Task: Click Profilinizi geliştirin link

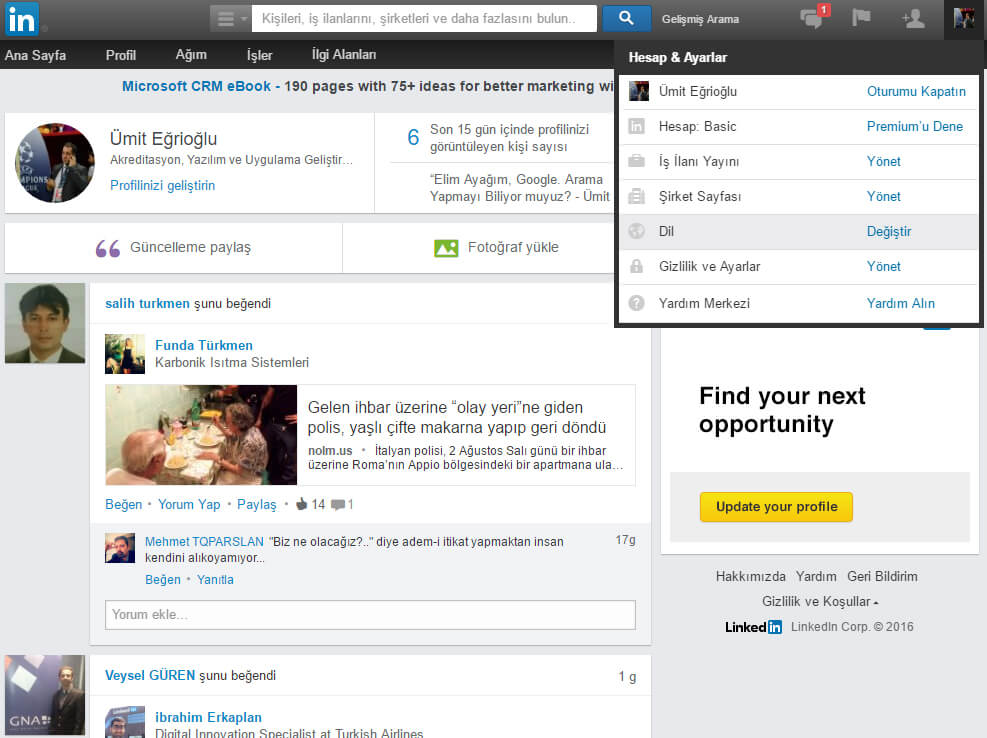Action: coord(162,185)
